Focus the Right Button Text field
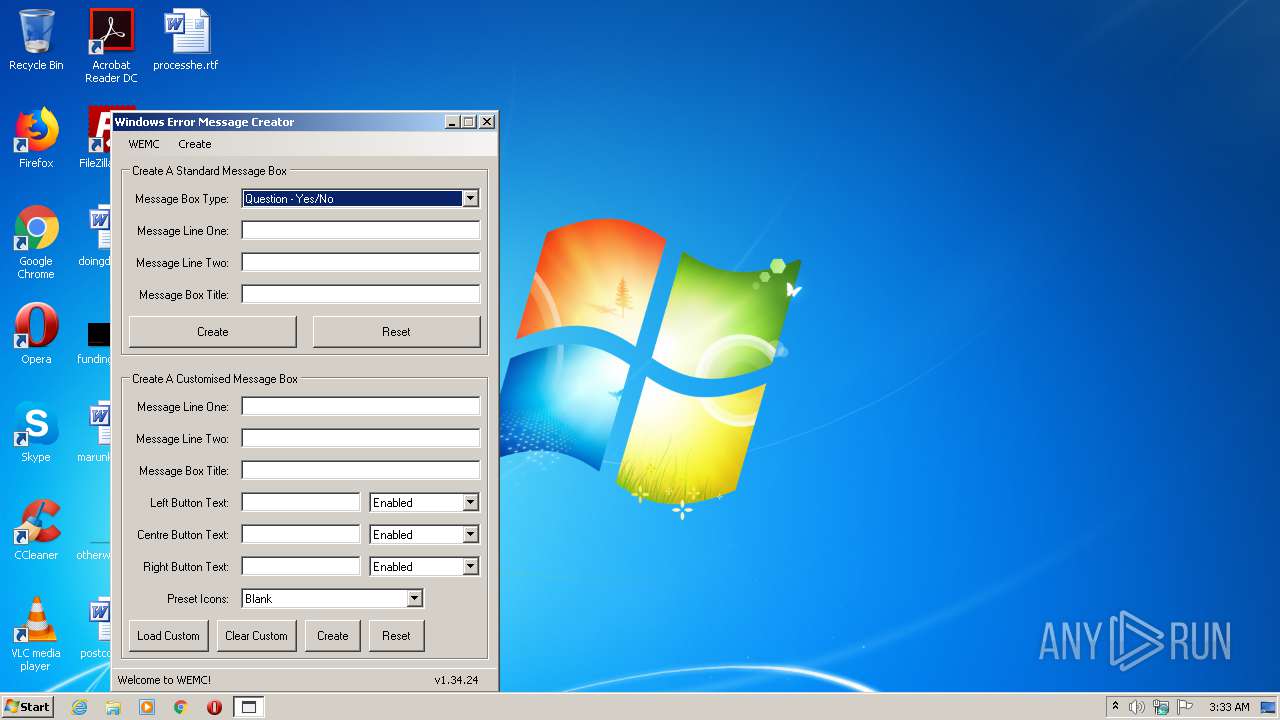Screen dimensions: 1280x720 tap(301, 567)
